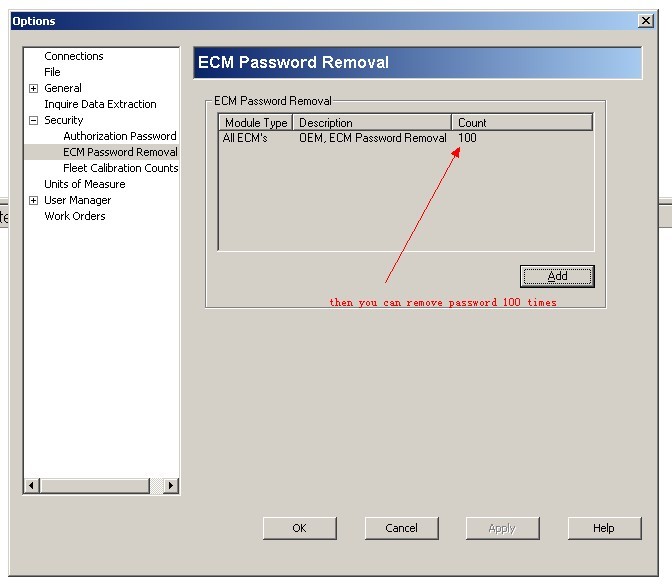Open Work Orders settings

[74, 216]
